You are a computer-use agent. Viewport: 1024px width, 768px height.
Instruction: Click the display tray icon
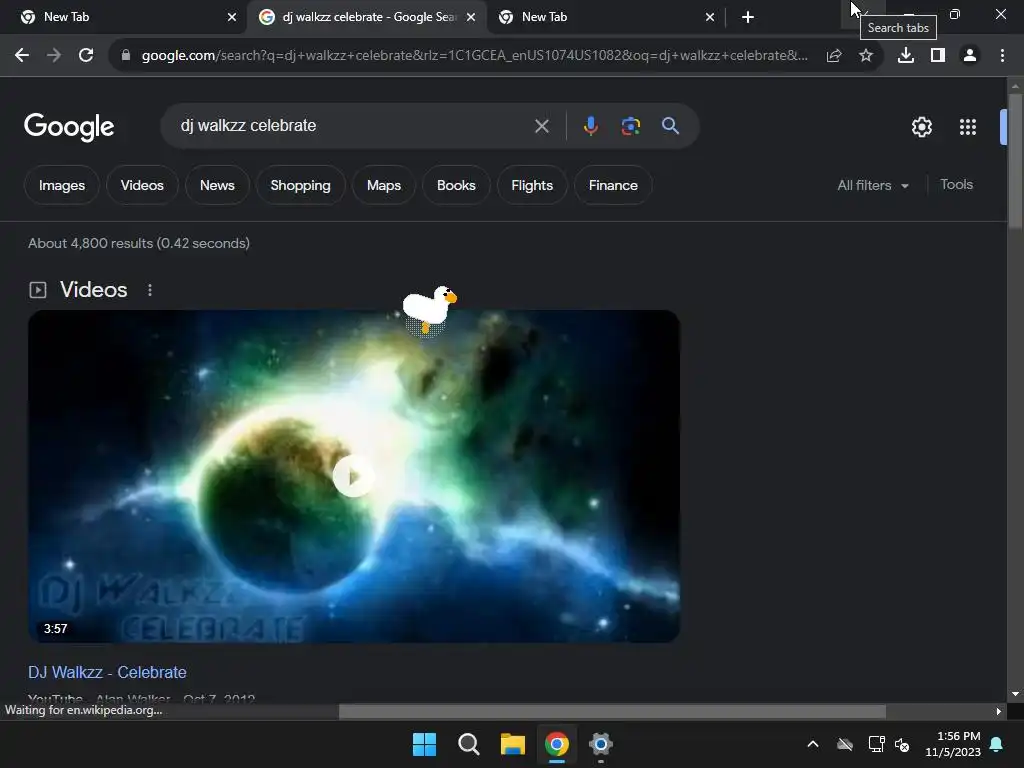click(x=876, y=744)
